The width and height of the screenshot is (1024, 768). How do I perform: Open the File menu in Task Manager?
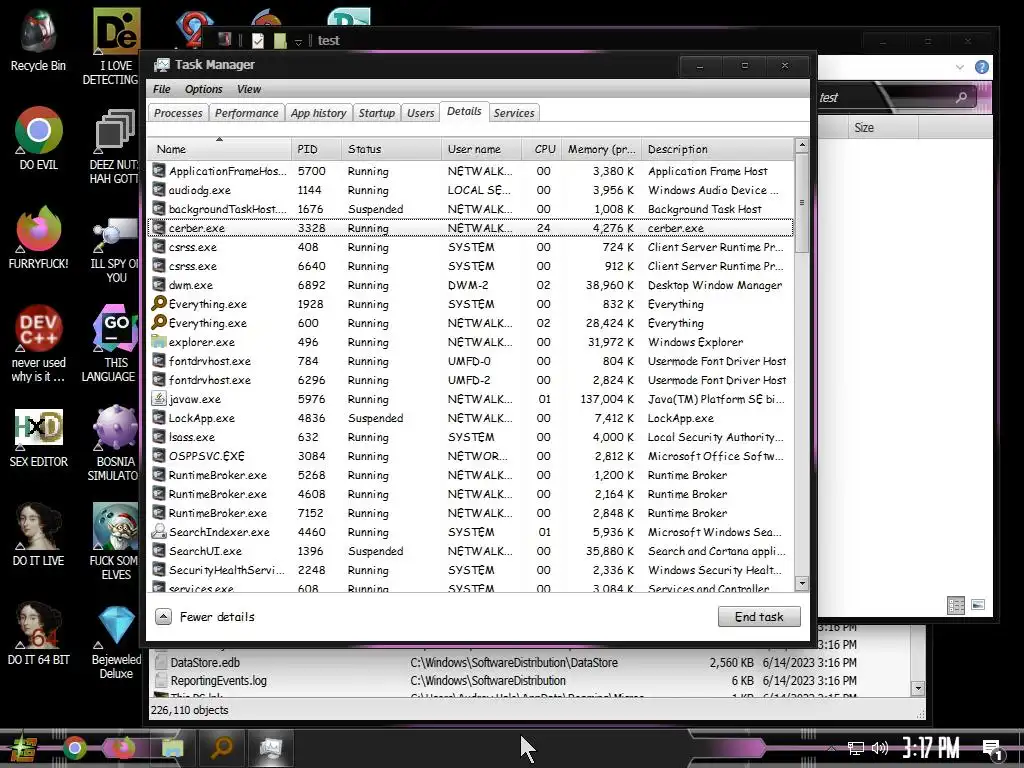[161, 89]
